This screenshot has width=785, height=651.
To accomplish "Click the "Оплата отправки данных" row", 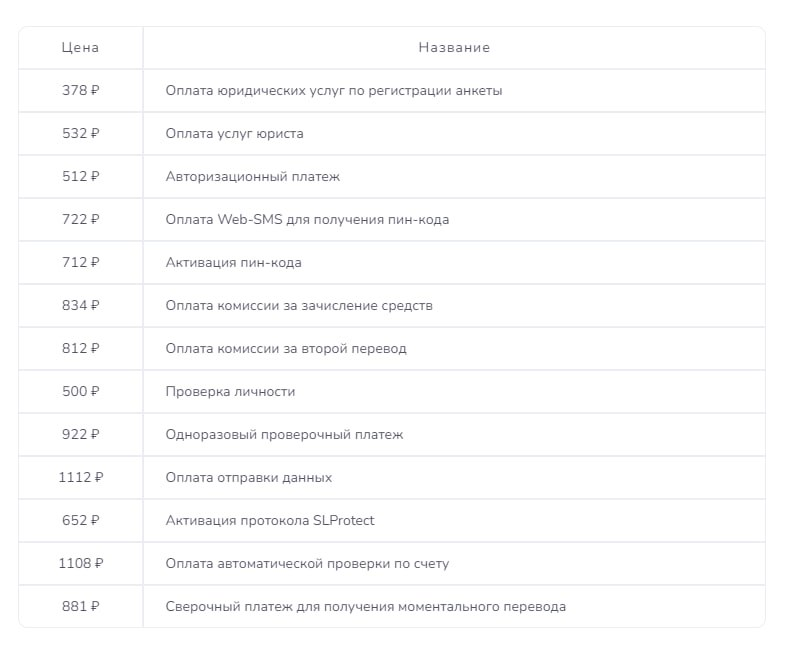I will pos(249,478).
